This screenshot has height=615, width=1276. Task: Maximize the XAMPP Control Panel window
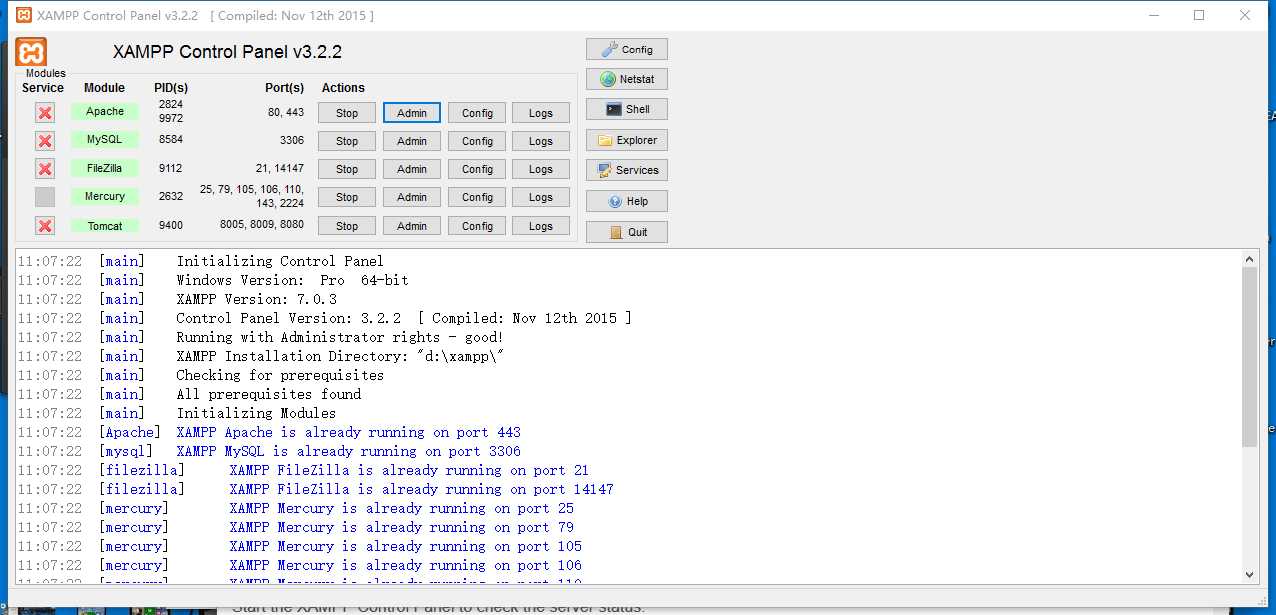1199,15
